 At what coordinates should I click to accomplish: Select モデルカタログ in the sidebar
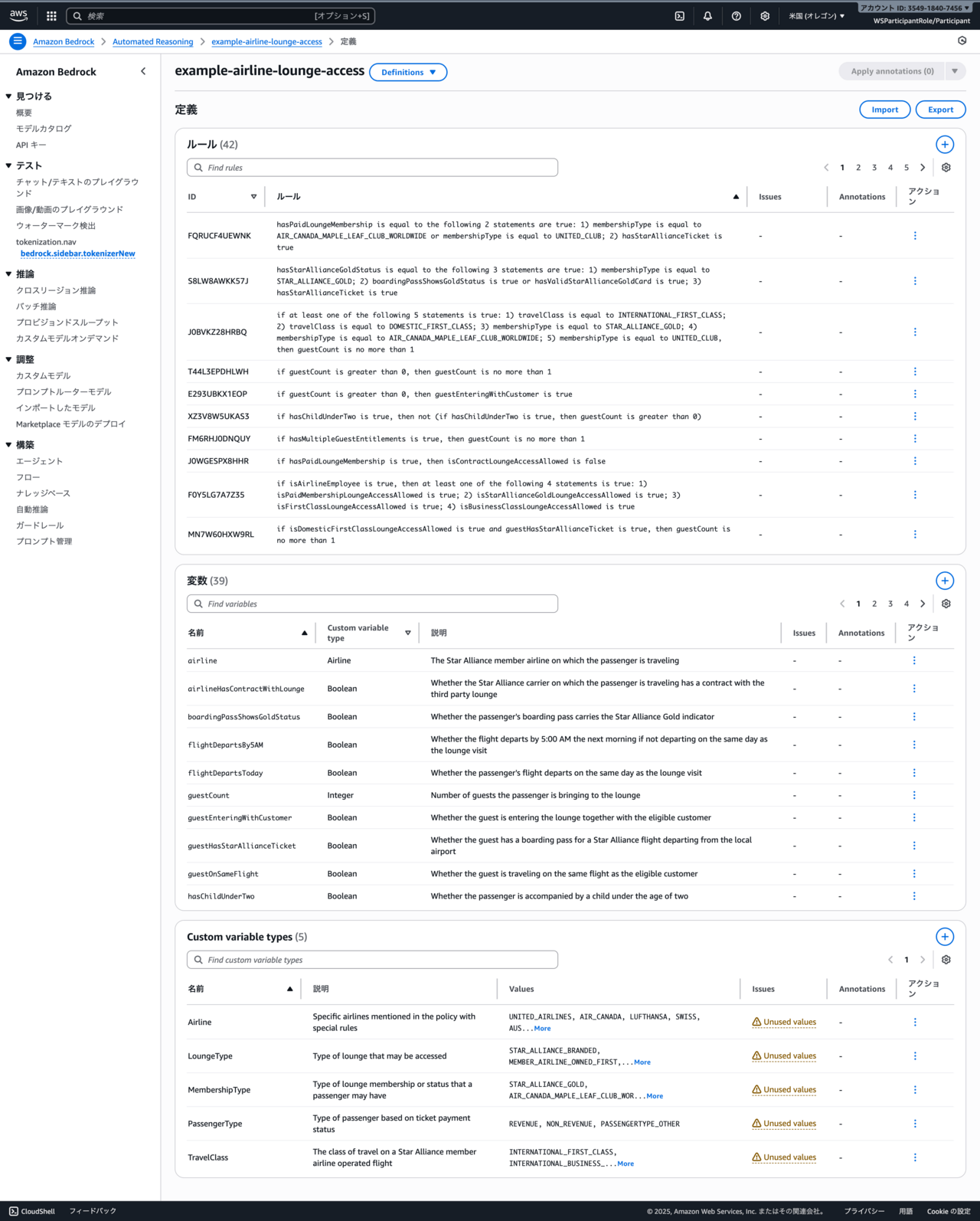(44, 129)
